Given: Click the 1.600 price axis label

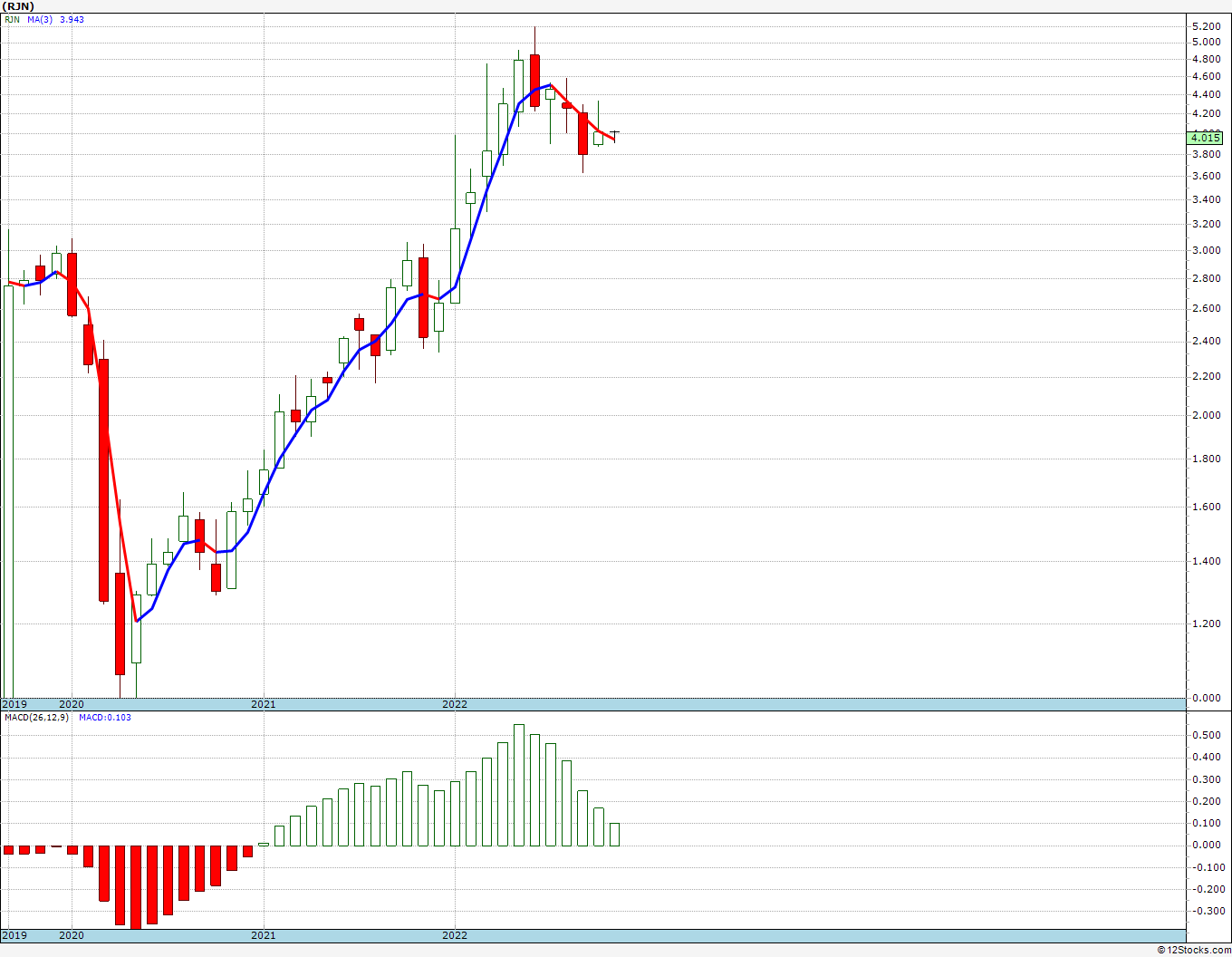Looking at the screenshot, I should (1205, 507).
